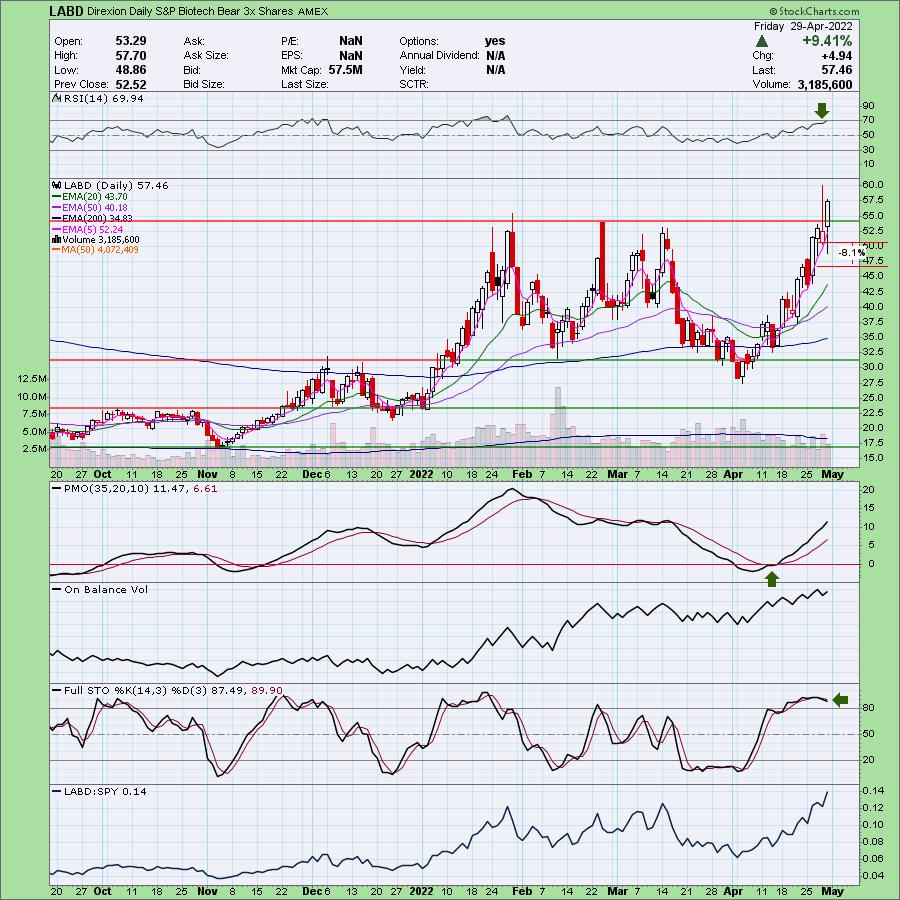Click the AMEX exchange label
The height and width of the screenshot is (900, 900).
tap(313, 11)
